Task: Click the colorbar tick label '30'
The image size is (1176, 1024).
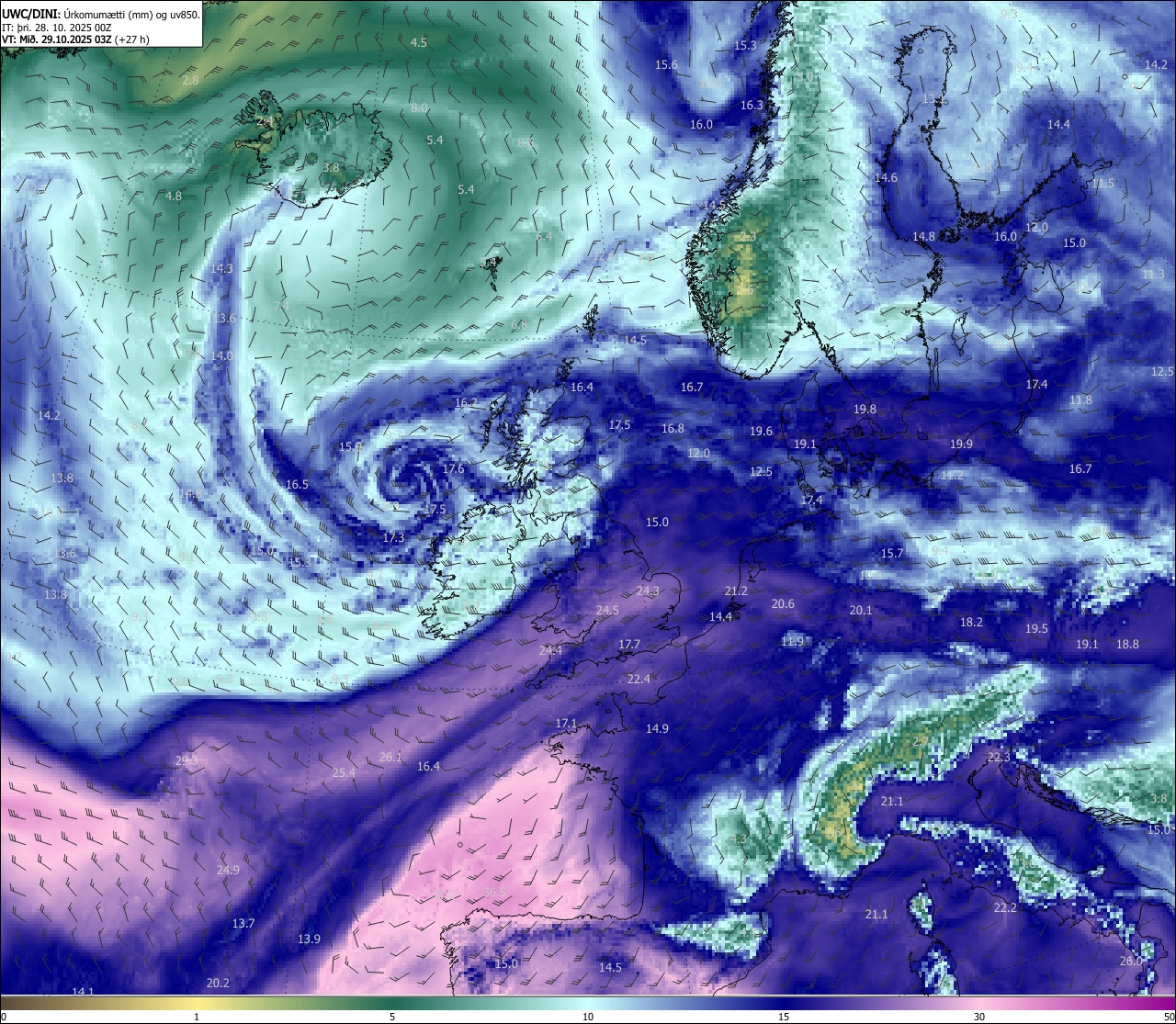Action: [x=979, y=1017]
